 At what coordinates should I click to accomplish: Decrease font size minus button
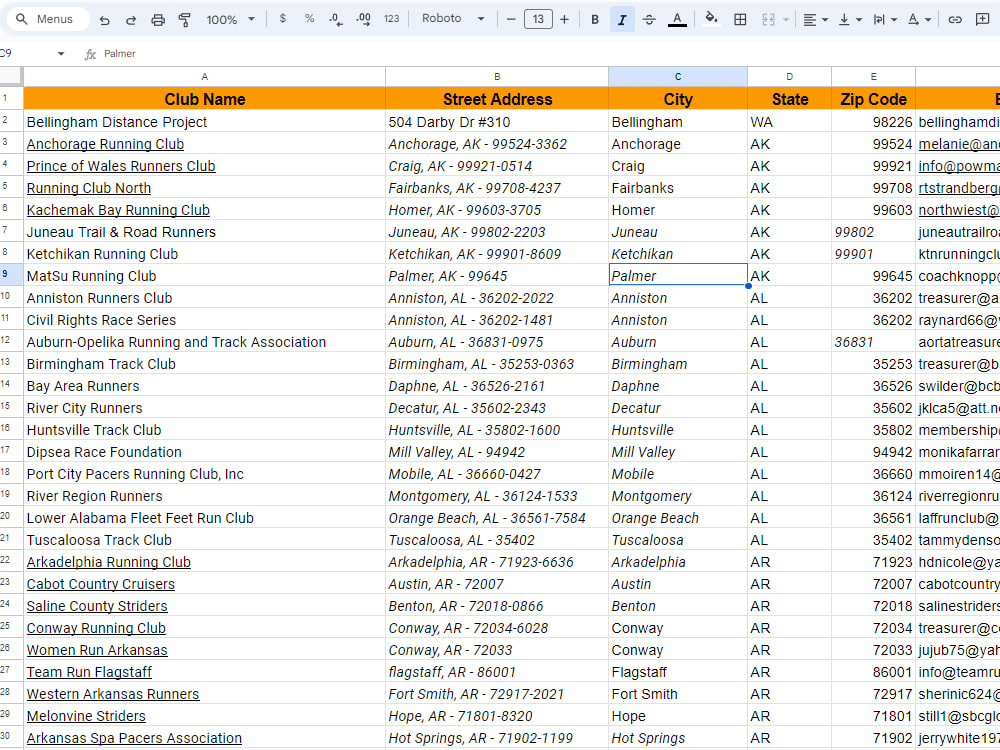tap(511, 19)
